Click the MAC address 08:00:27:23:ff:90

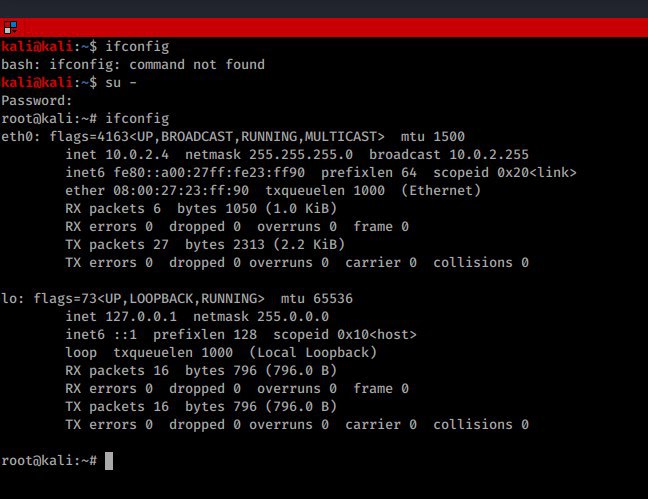coord(177,191)
